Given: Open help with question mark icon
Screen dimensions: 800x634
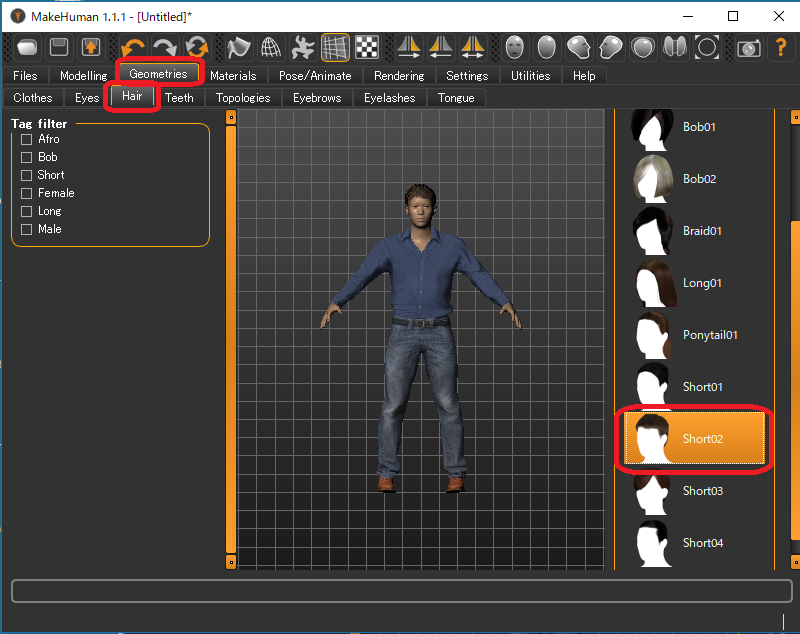Looking at the screenshot, I should [x=781, y=47].
